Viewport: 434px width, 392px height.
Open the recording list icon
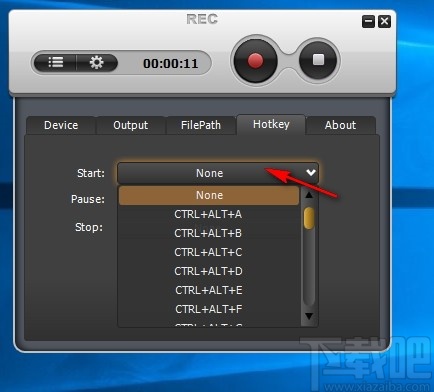[x=56, y=62]
